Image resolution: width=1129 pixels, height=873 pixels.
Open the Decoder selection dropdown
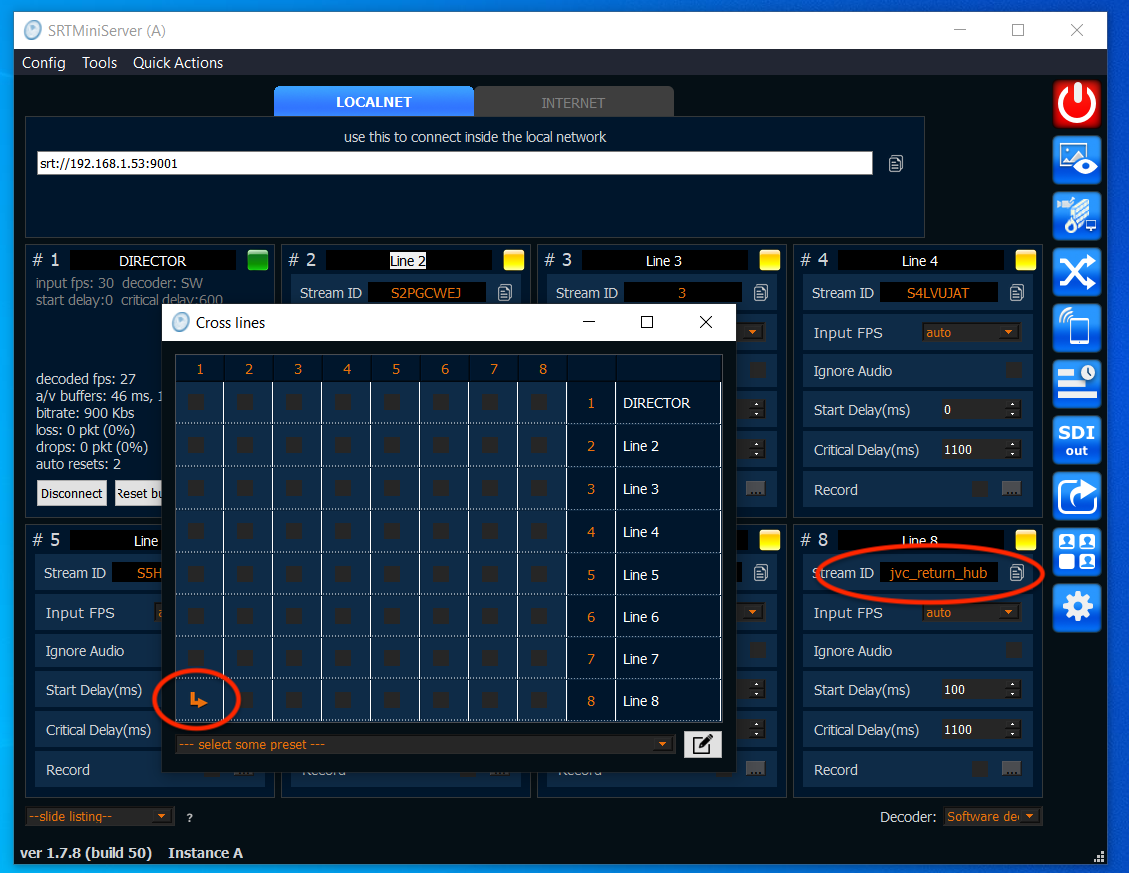(992, 817)
